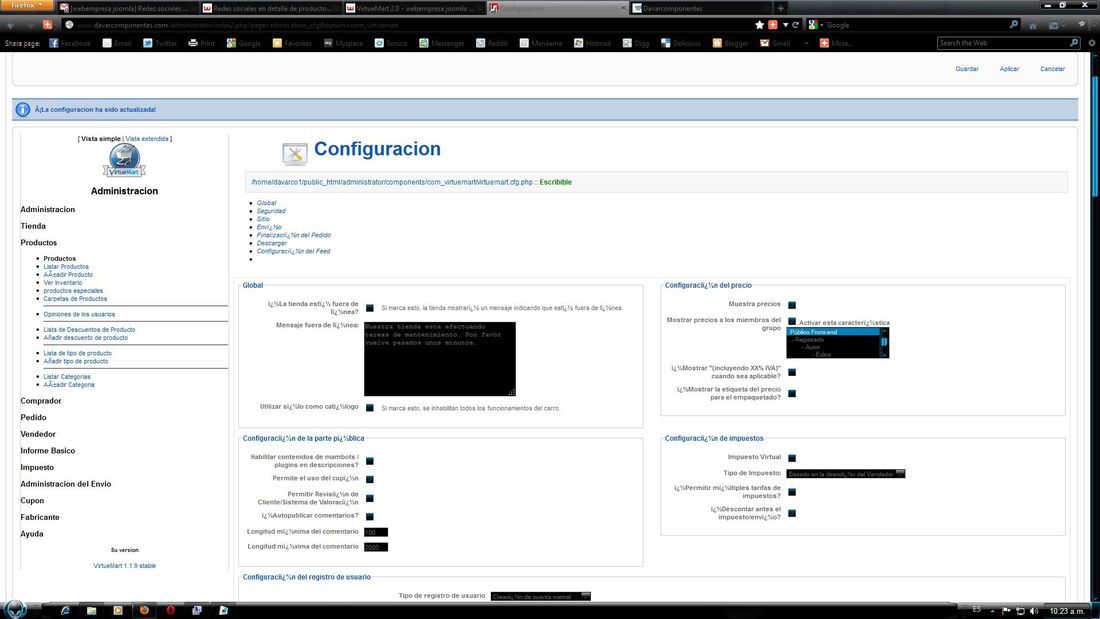The width and height of the screenshot is (1100, 619).
Task: Expand the Tienda sidebar section
Action: click(33, 226)
